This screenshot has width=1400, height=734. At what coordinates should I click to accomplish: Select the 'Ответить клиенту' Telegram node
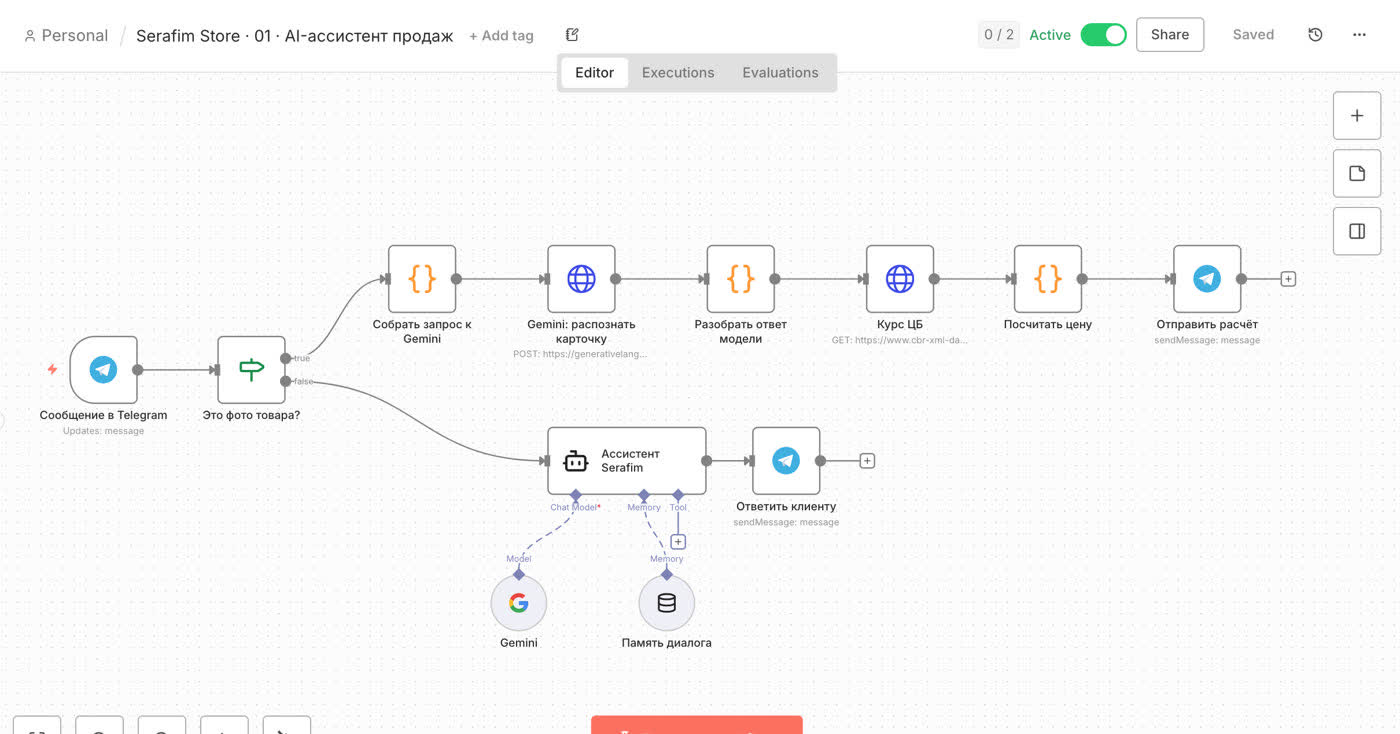786,461
